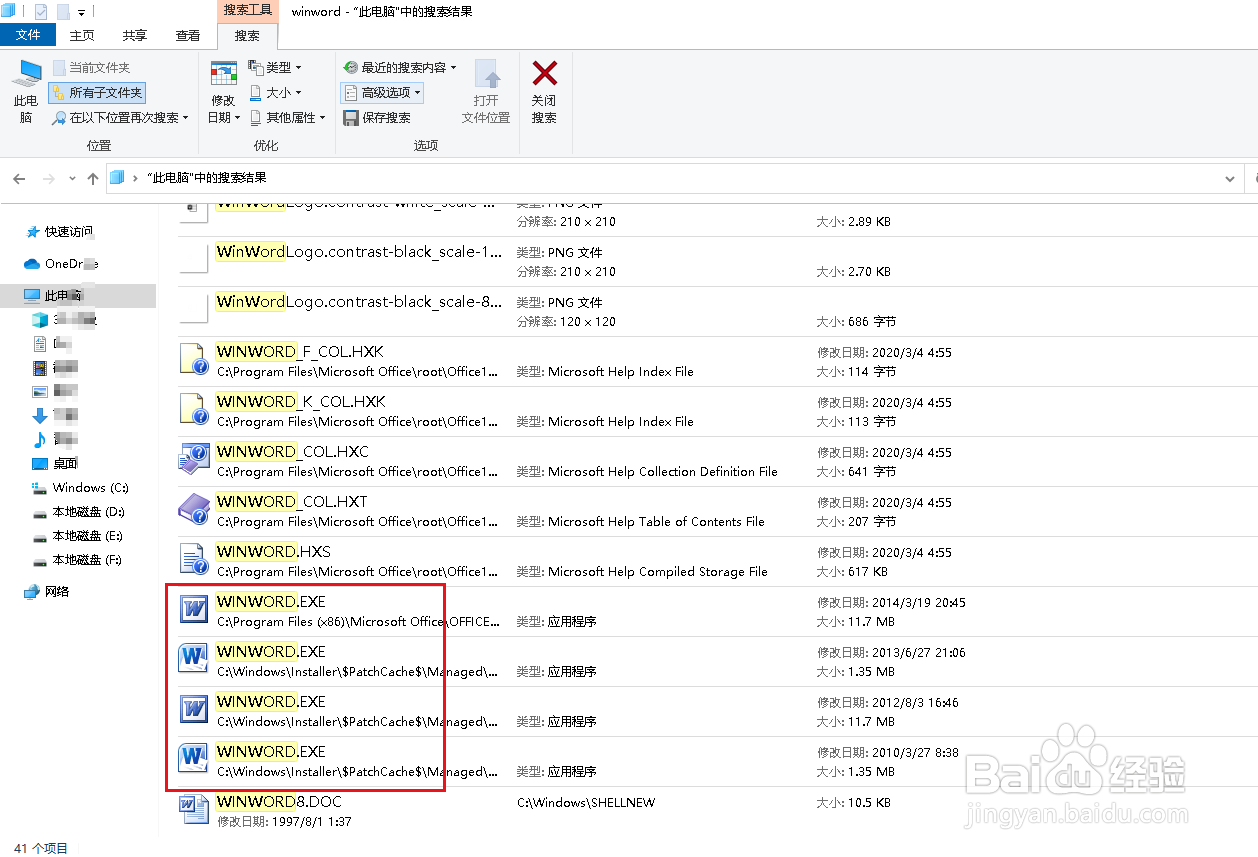Click the Downloads arrow icon in sidebar
Screen dimensions: 1258x857
click(39, 416)
